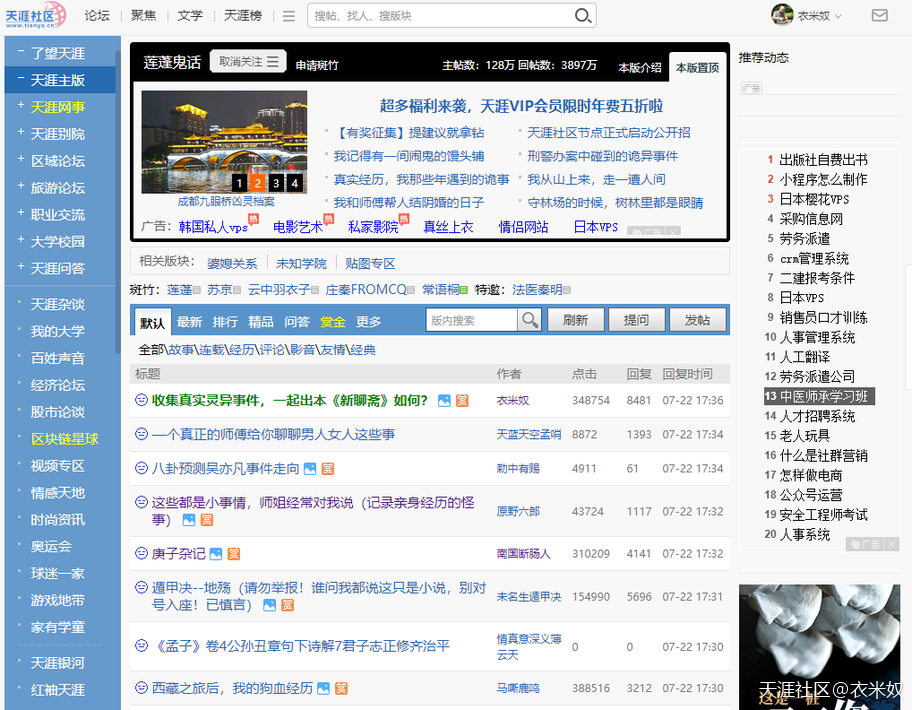Filter threads by the 连载 category

point(211,349)
